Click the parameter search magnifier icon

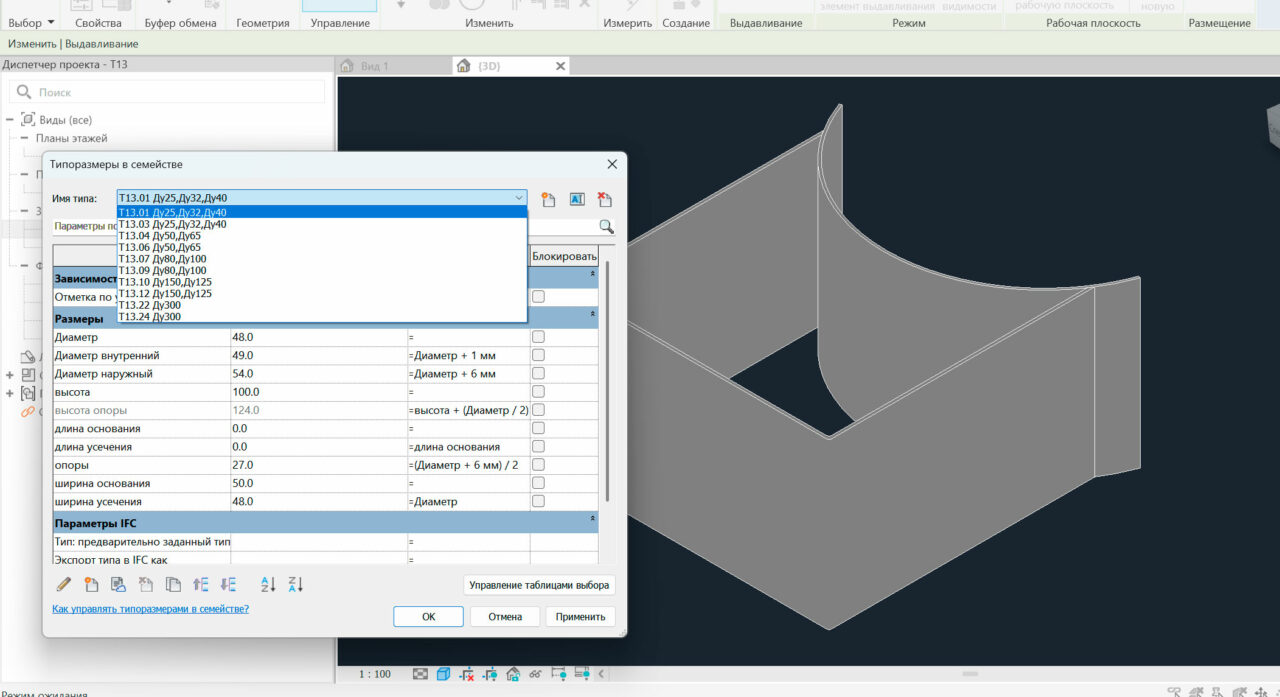tap(606, 227)
